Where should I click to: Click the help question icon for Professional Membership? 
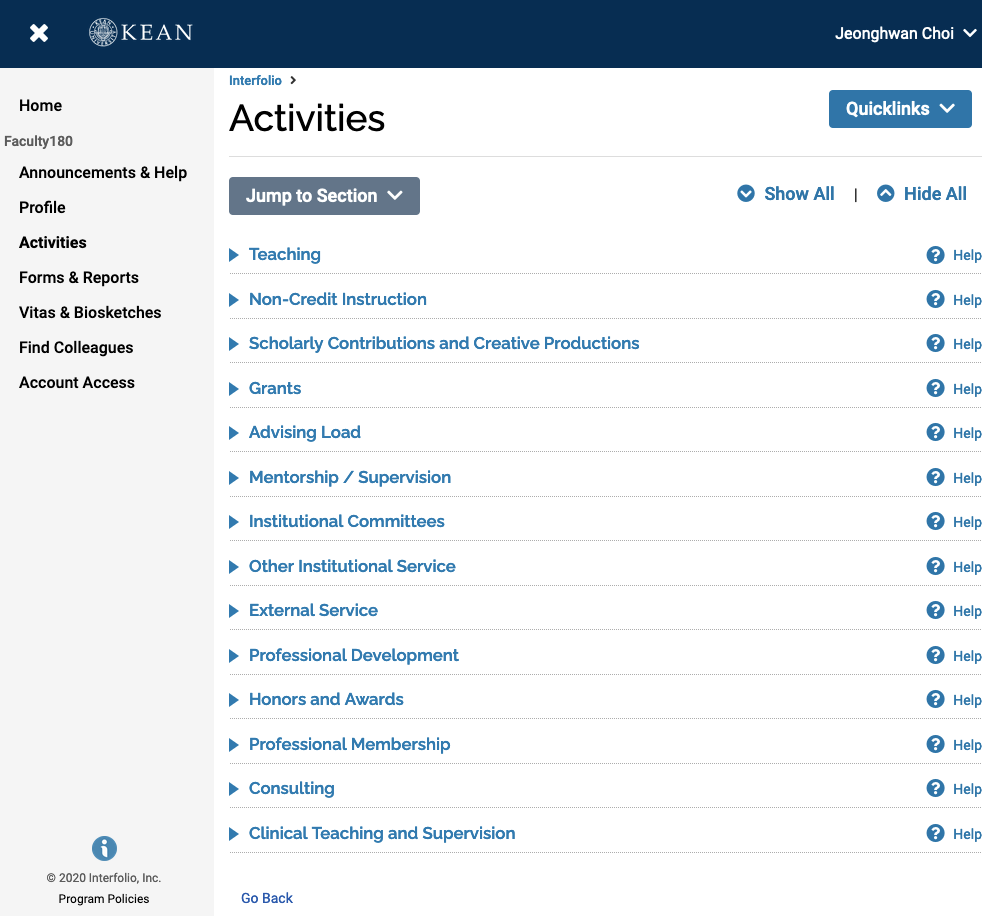pos(935,744)
